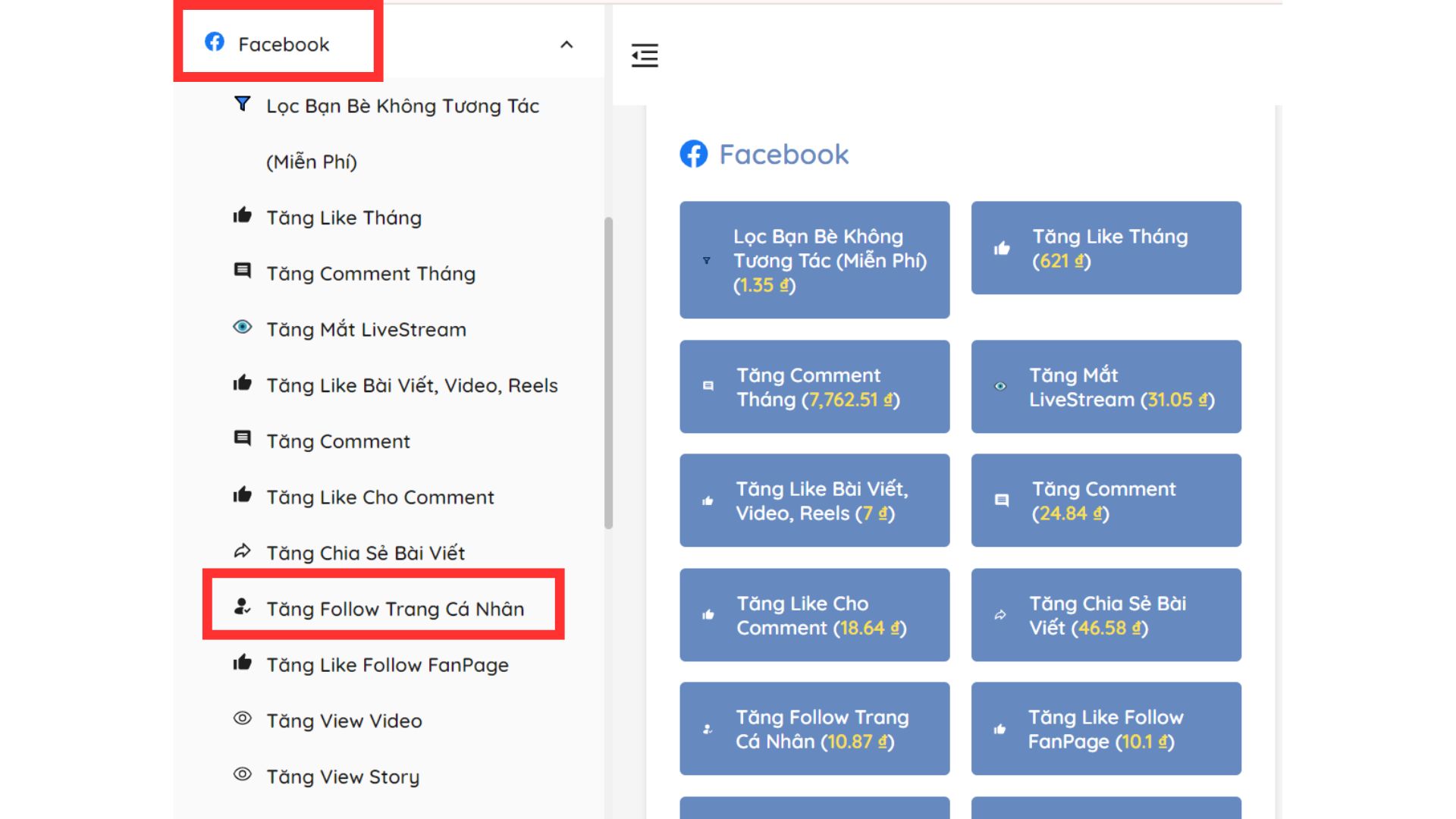
Task: Open the Tăng Chia Sẻ Bài Viết (46.58 ₫) card
Action: tap(1106, 615)
